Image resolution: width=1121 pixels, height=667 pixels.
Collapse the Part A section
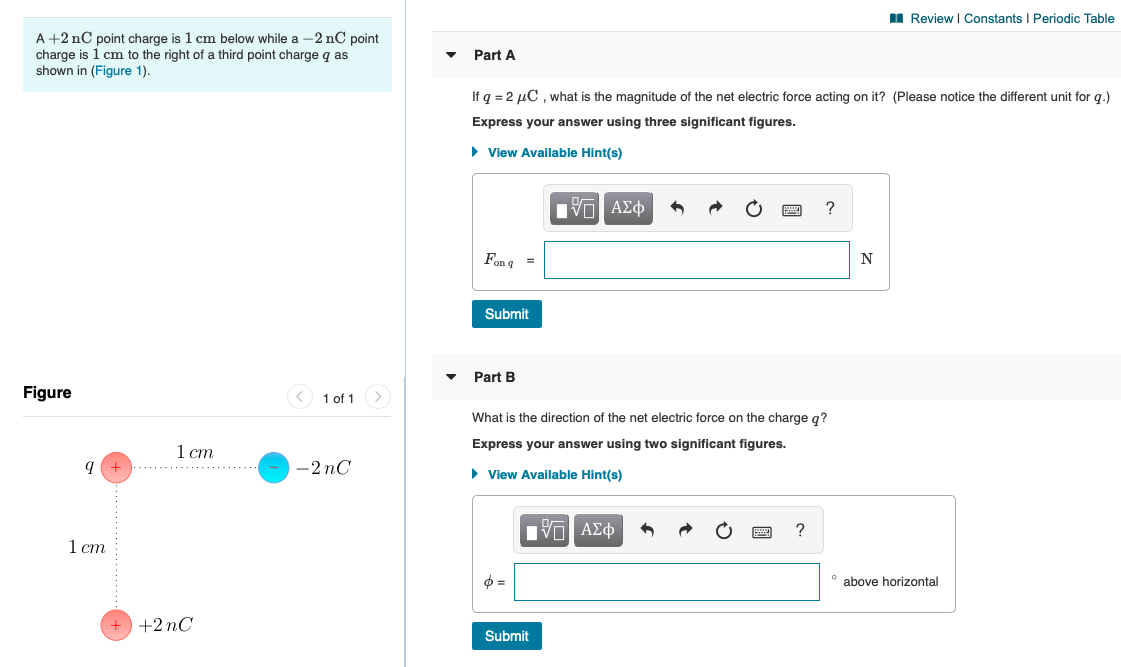(450, 55)
